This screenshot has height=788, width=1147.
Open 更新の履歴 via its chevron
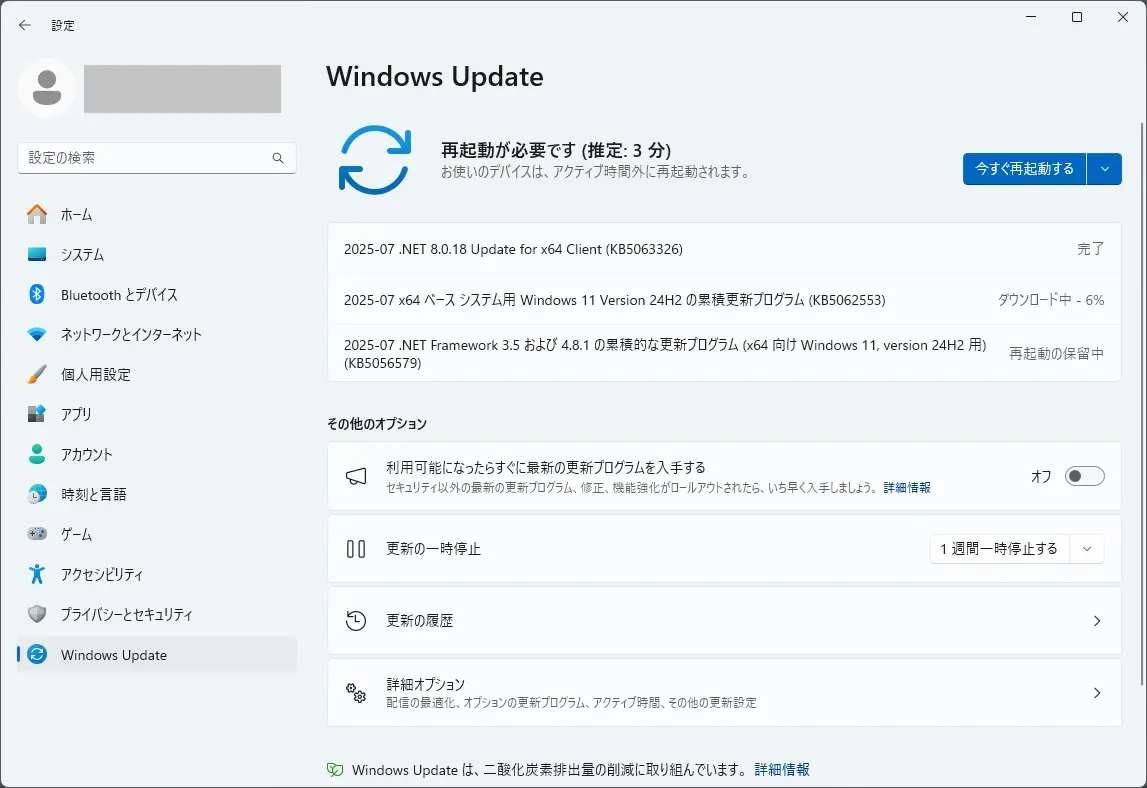(x=1097, y=620)
